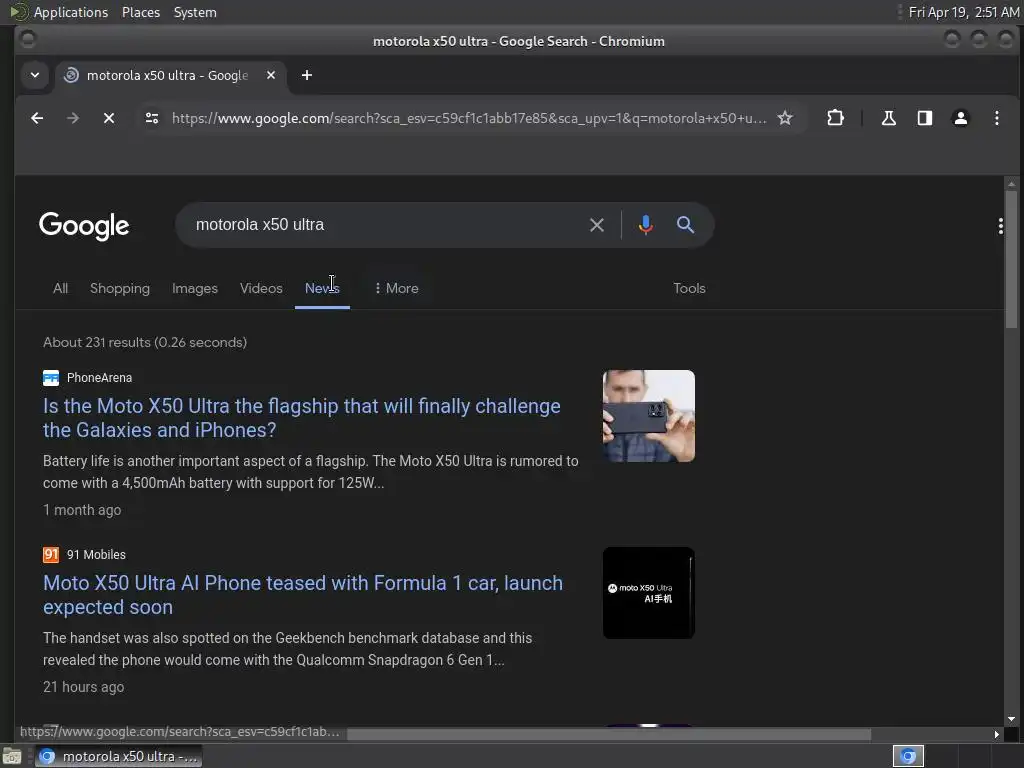Click the 91 Mobiles orange favicon
Image resolution: width=1024 pixels, height=768 pixels.
click(51, 554)
